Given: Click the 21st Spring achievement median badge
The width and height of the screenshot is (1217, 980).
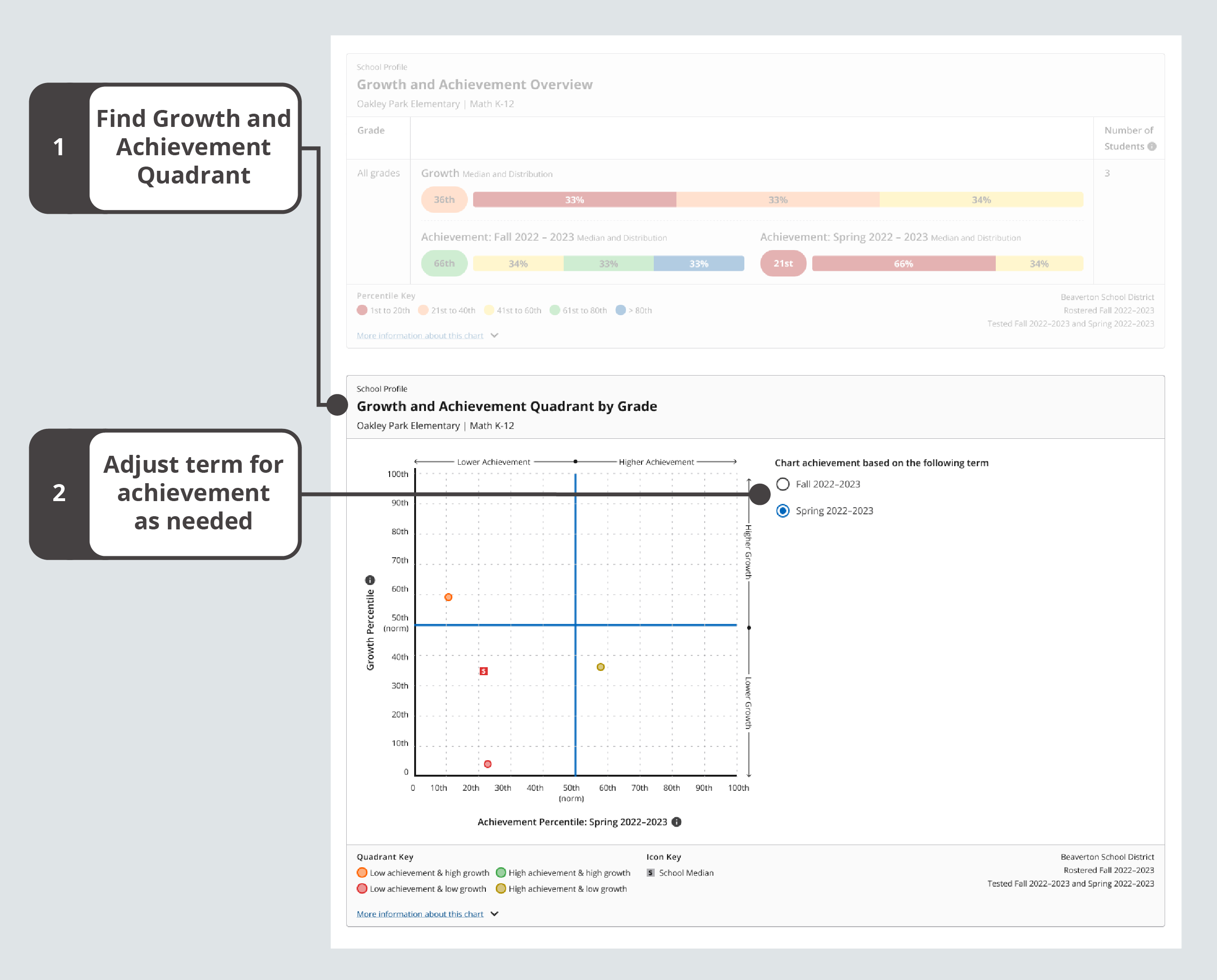Looking at the screenshot, I should (x=783, y=263).
